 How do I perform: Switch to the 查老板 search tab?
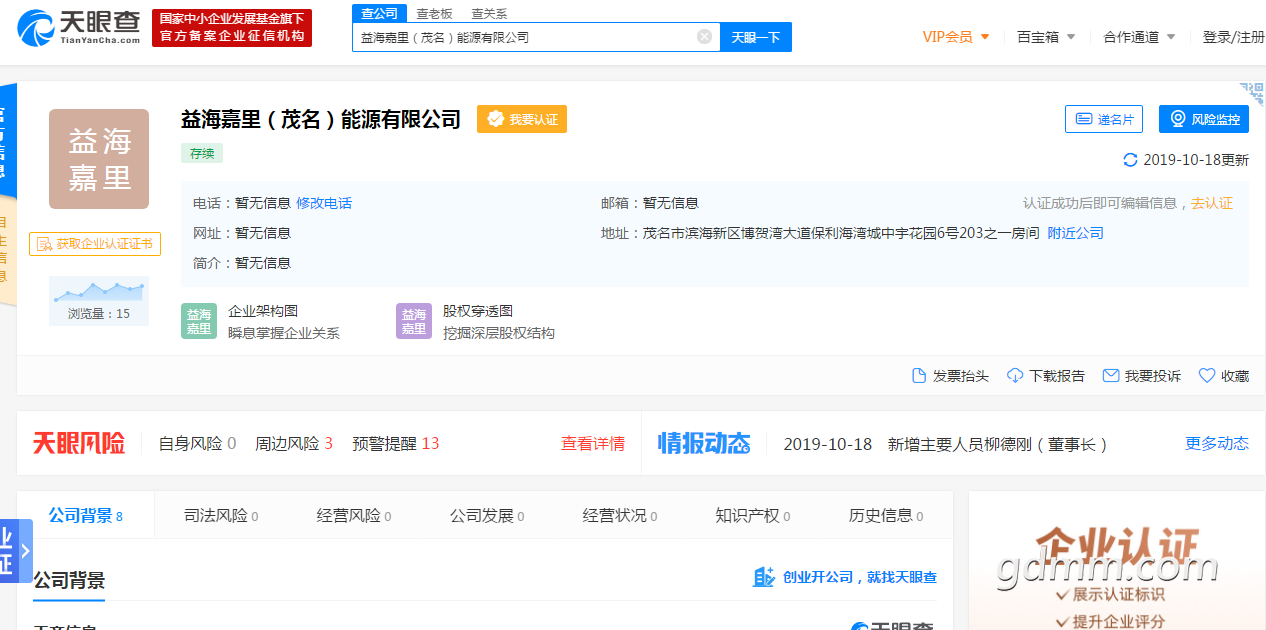tap(434, 13)
